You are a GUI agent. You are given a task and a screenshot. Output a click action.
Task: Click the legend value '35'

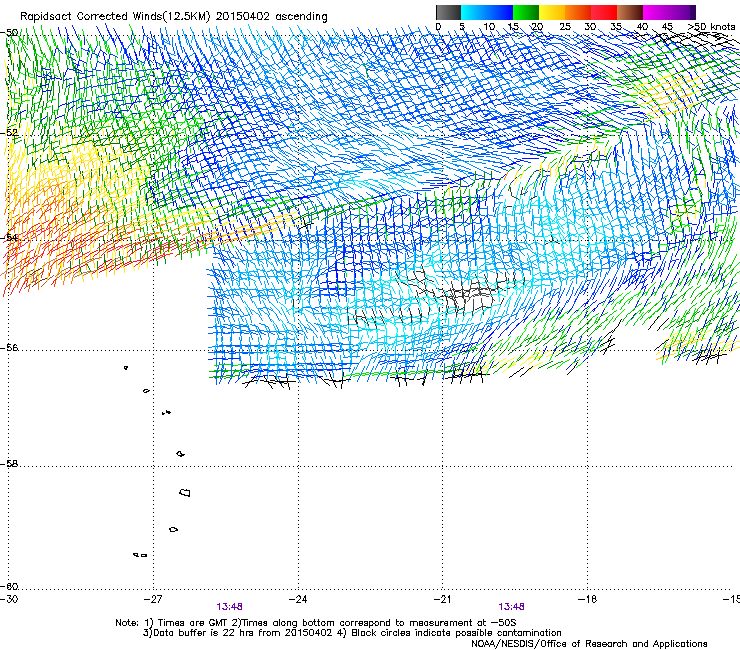616,26
